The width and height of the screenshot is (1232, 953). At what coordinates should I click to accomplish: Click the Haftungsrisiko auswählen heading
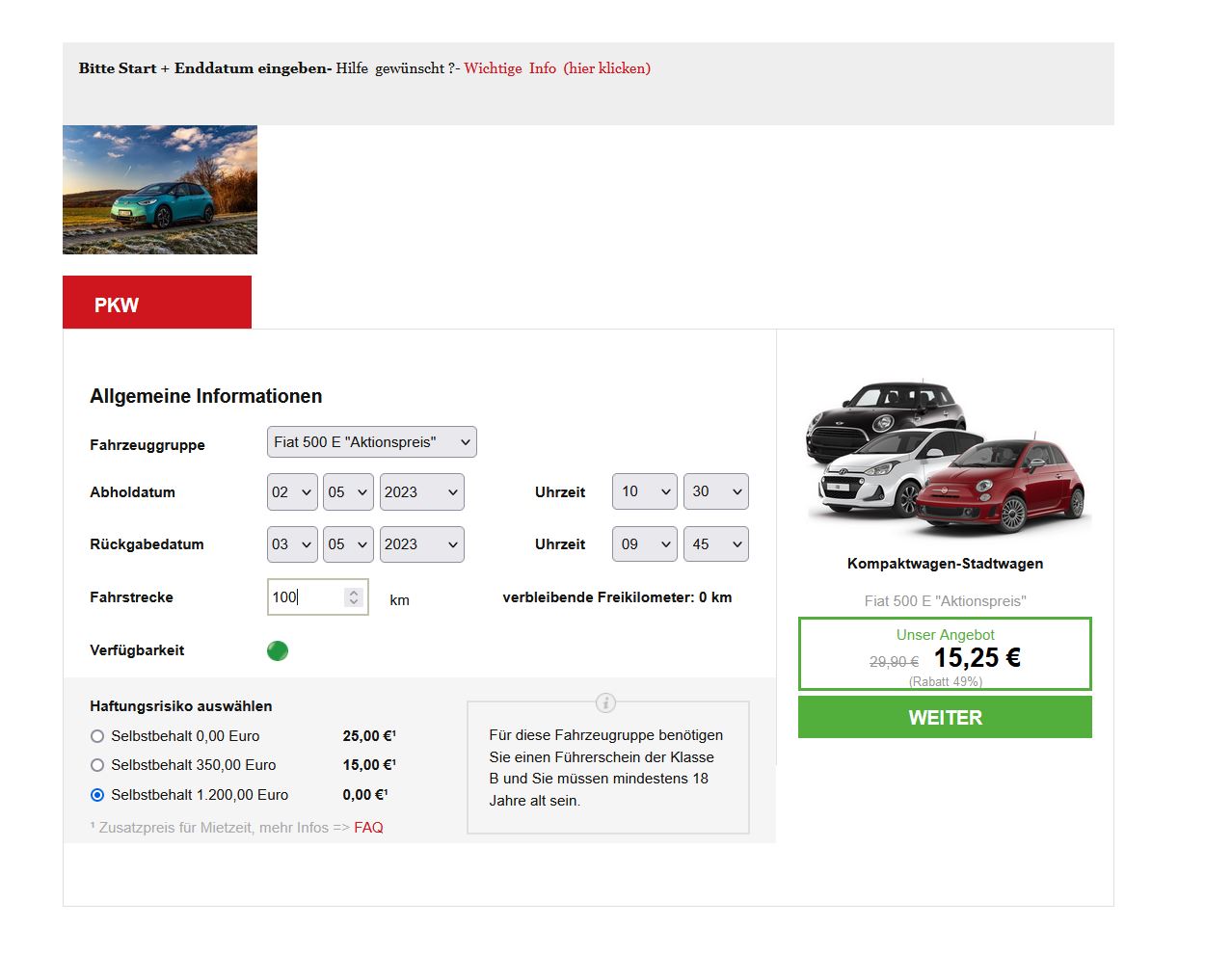[x=181, y=706]
